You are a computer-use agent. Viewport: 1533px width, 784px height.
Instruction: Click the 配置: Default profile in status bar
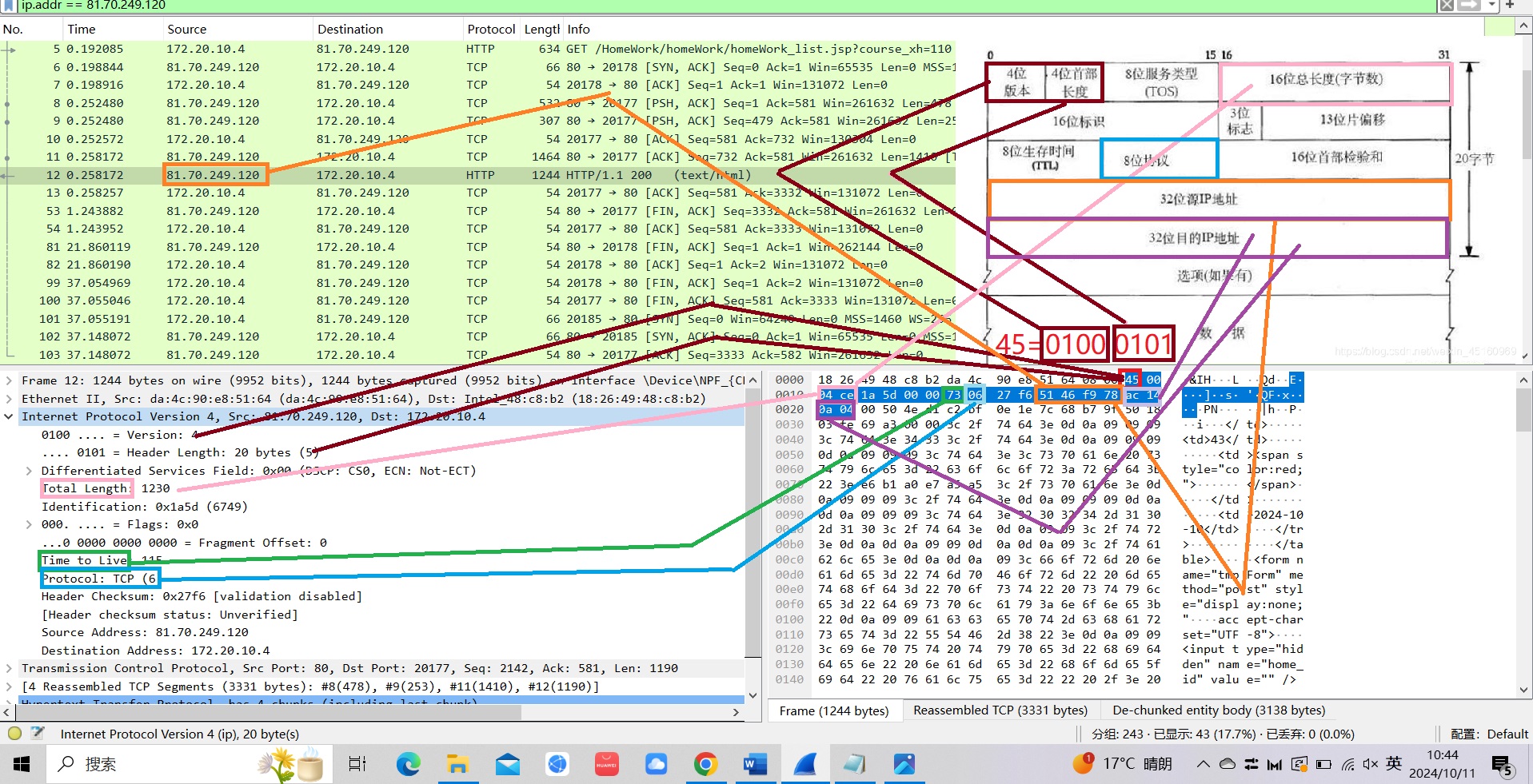(1490, 734)
